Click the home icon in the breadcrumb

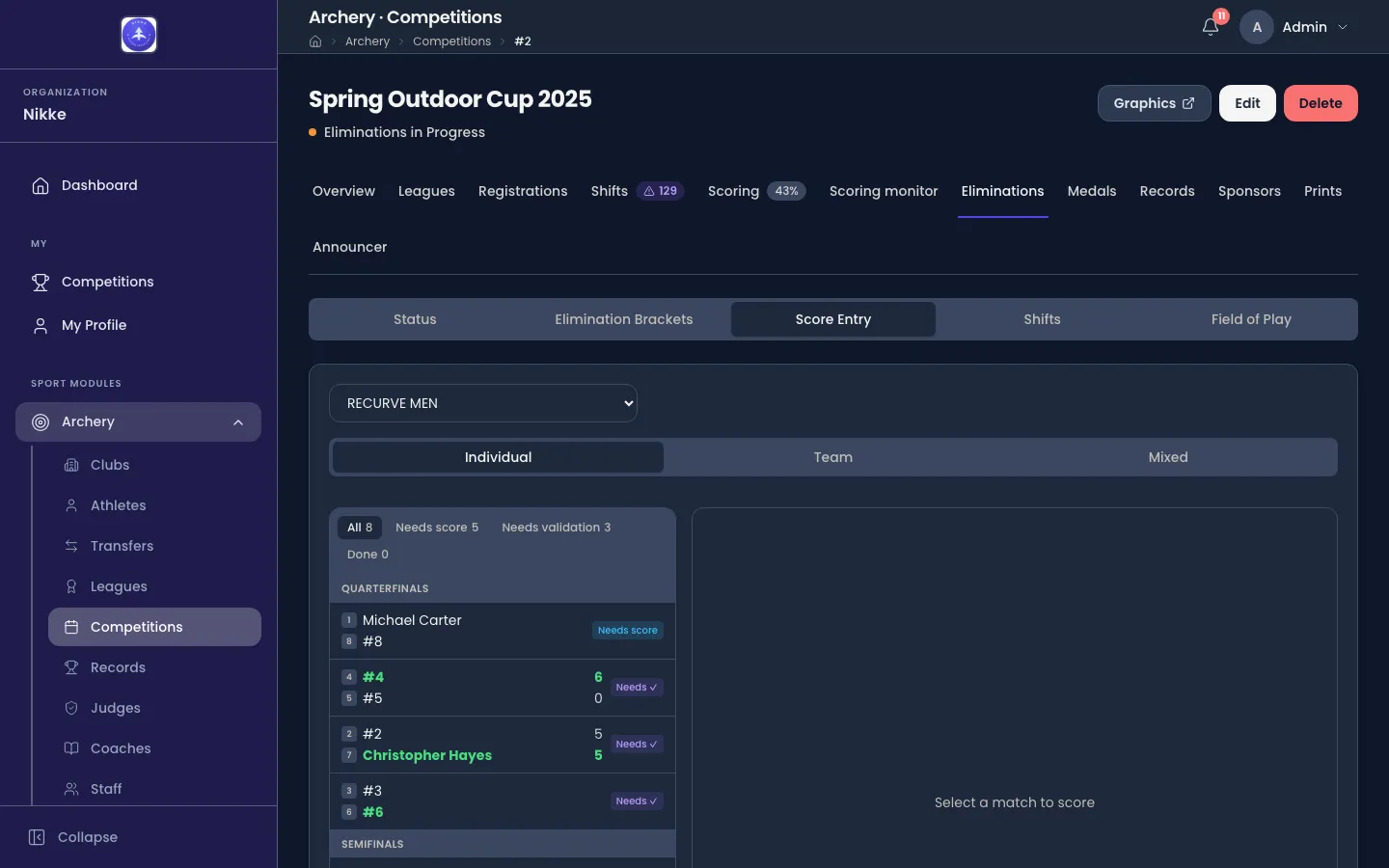[315, 41]
